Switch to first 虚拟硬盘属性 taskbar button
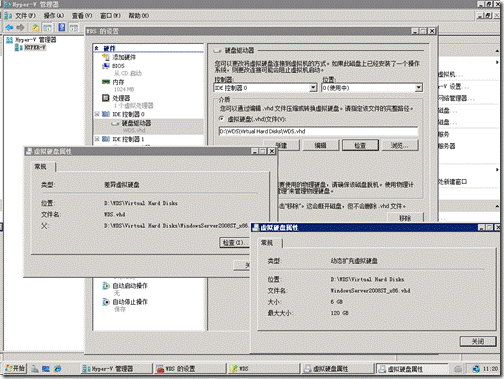 [339, 369]
